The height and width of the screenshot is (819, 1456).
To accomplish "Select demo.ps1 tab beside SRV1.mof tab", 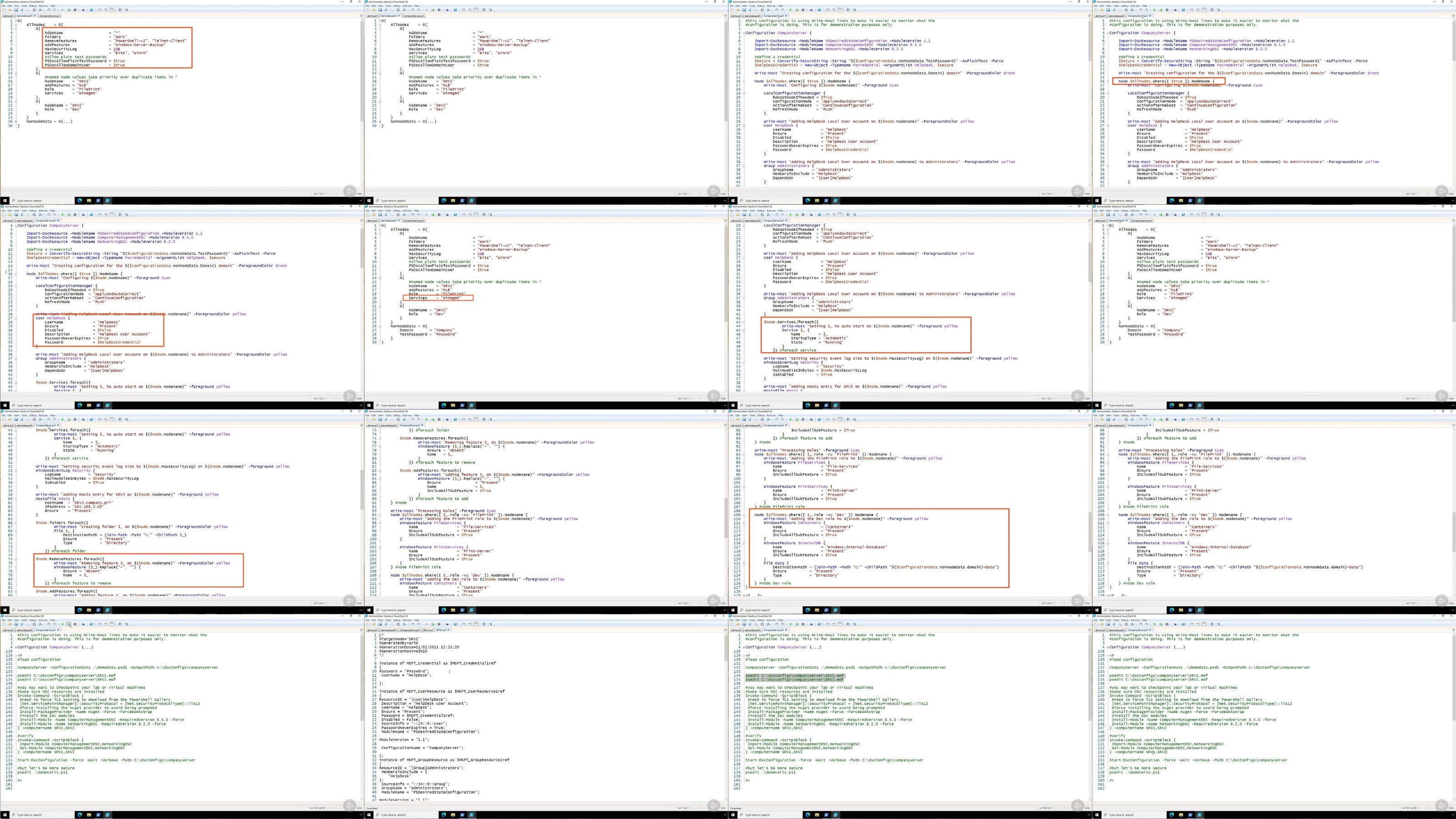I will (373, 630).
